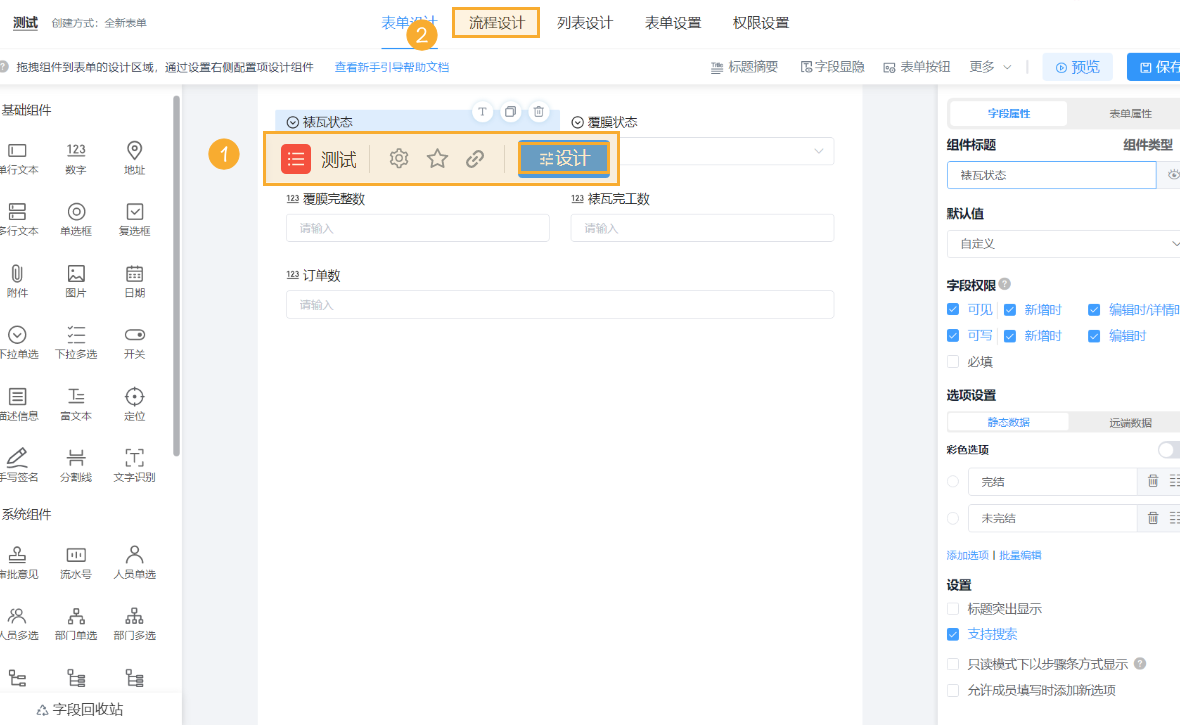The height and width of the screenshot is (725, 1180).
Task: Add the 部门单选 department select component
Action: click(x=75, y=622)
